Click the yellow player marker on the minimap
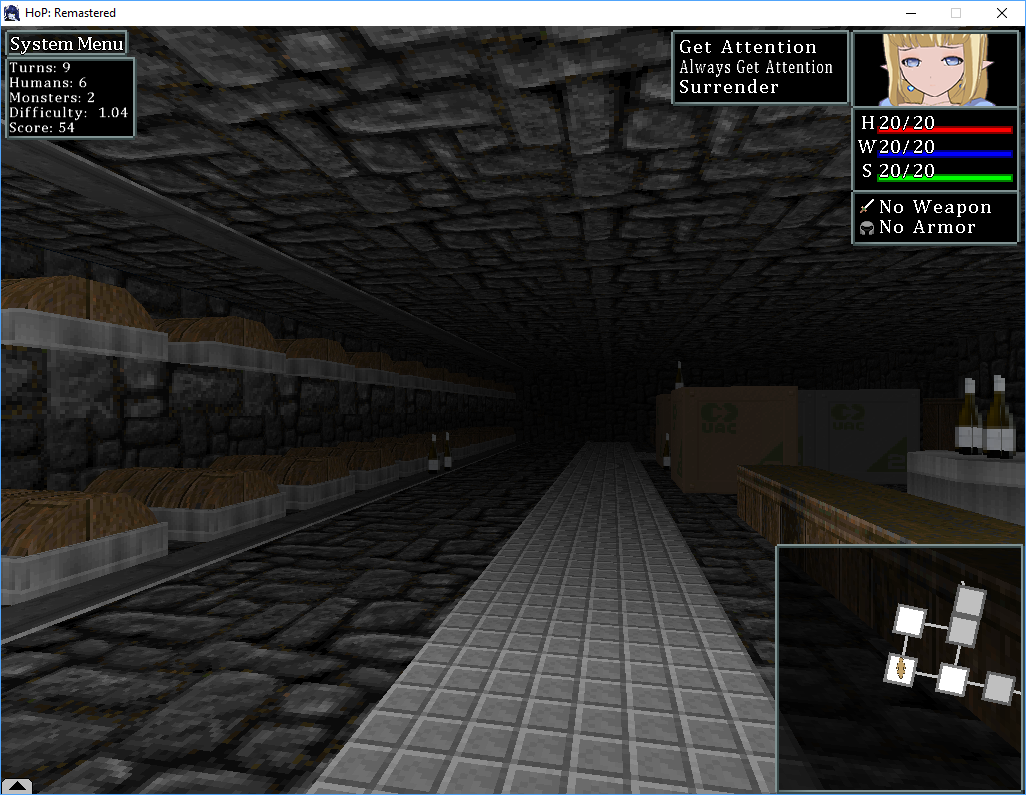The height and width of the screenshot is (795, 1026). pyautogui.click(x=899, y=671)
